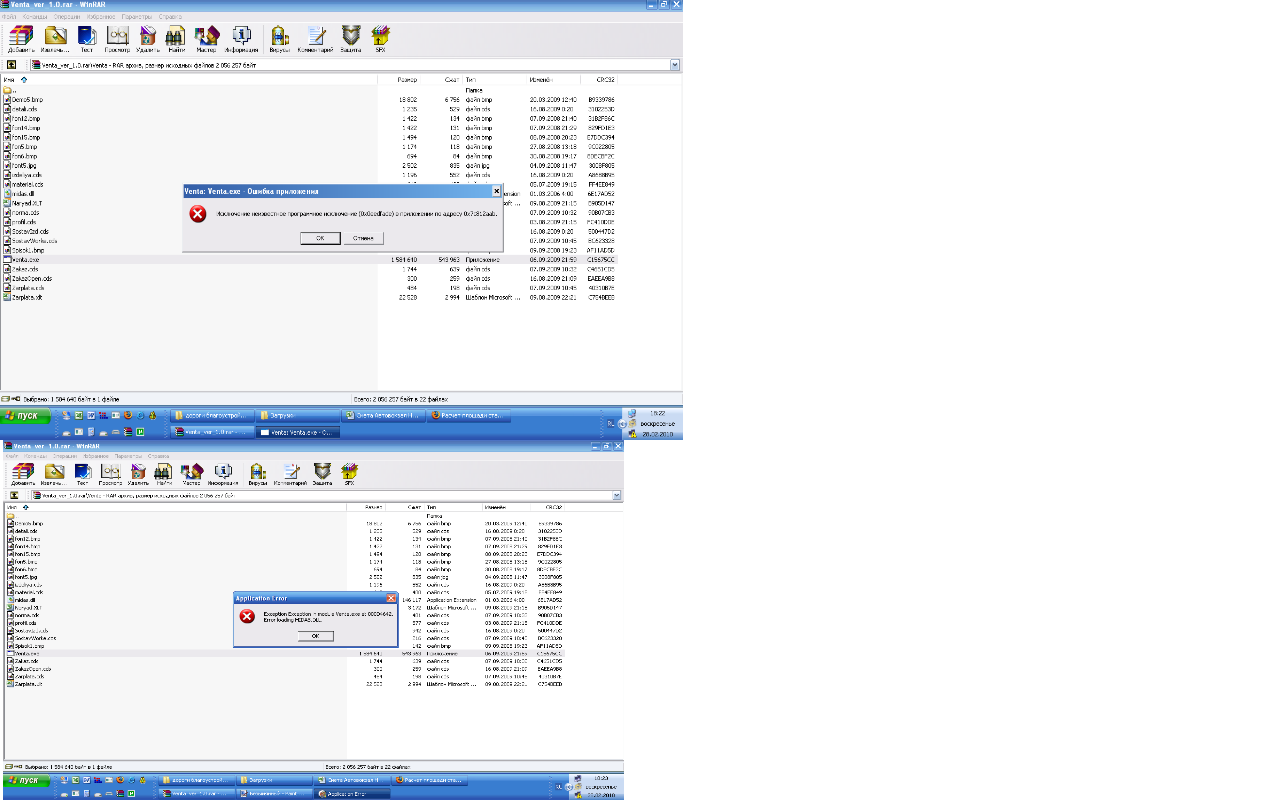The image size is (1280, 800).
Task: Click the Удалить (Delete) icon in lower WinRAR window
Action: pyautogui.click(x=137, y=474)
